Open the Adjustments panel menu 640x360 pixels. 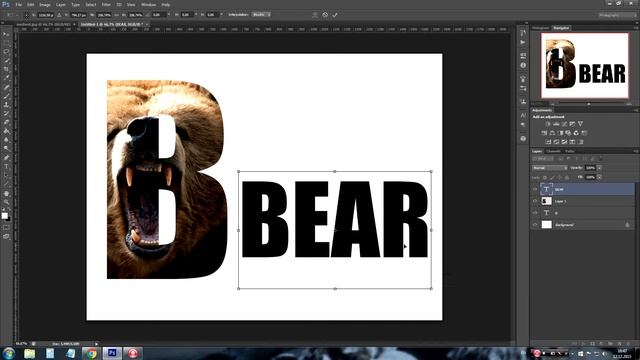[x=636, y=110]
